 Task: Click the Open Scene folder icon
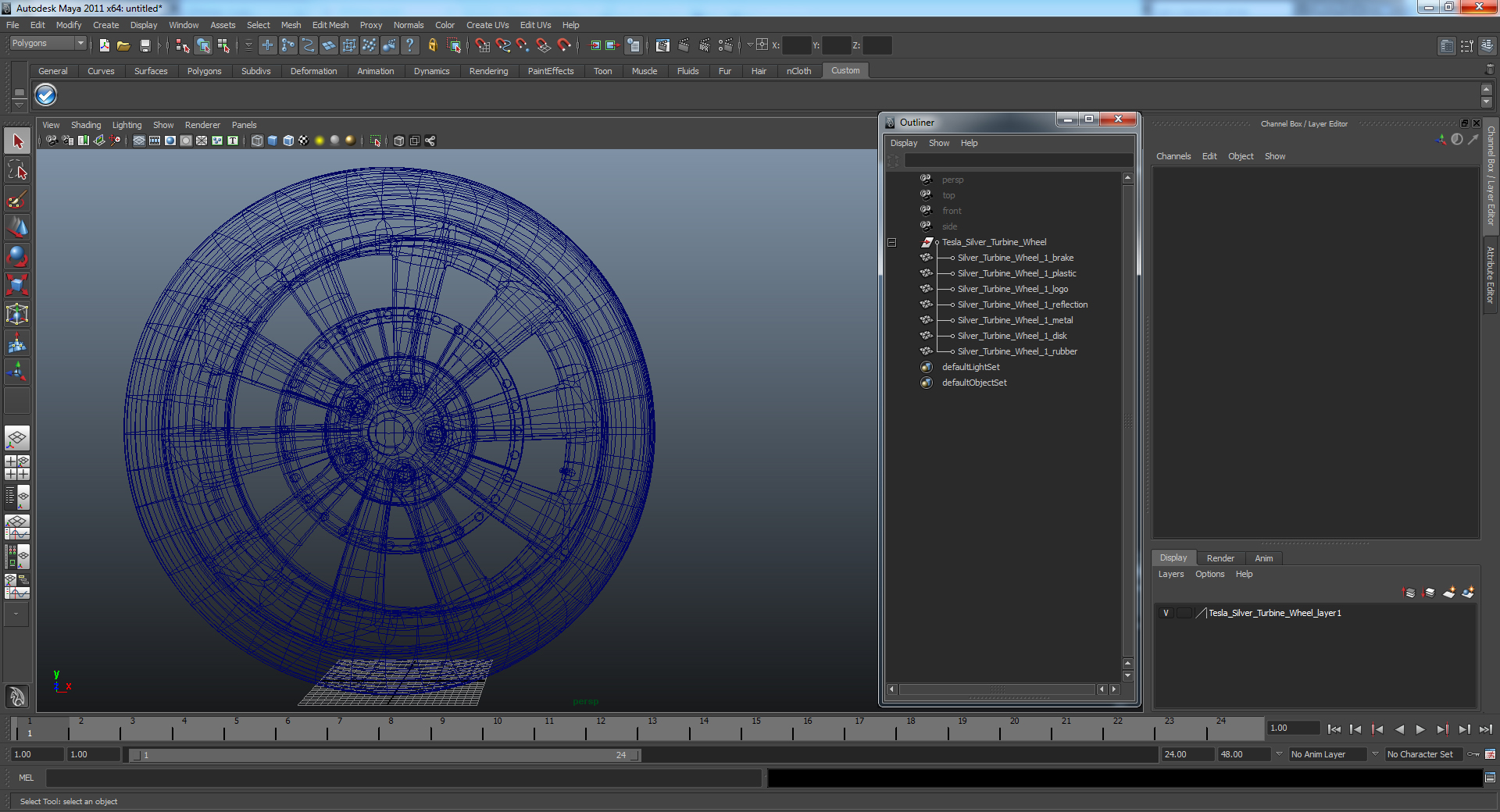(x=123, y=45)
